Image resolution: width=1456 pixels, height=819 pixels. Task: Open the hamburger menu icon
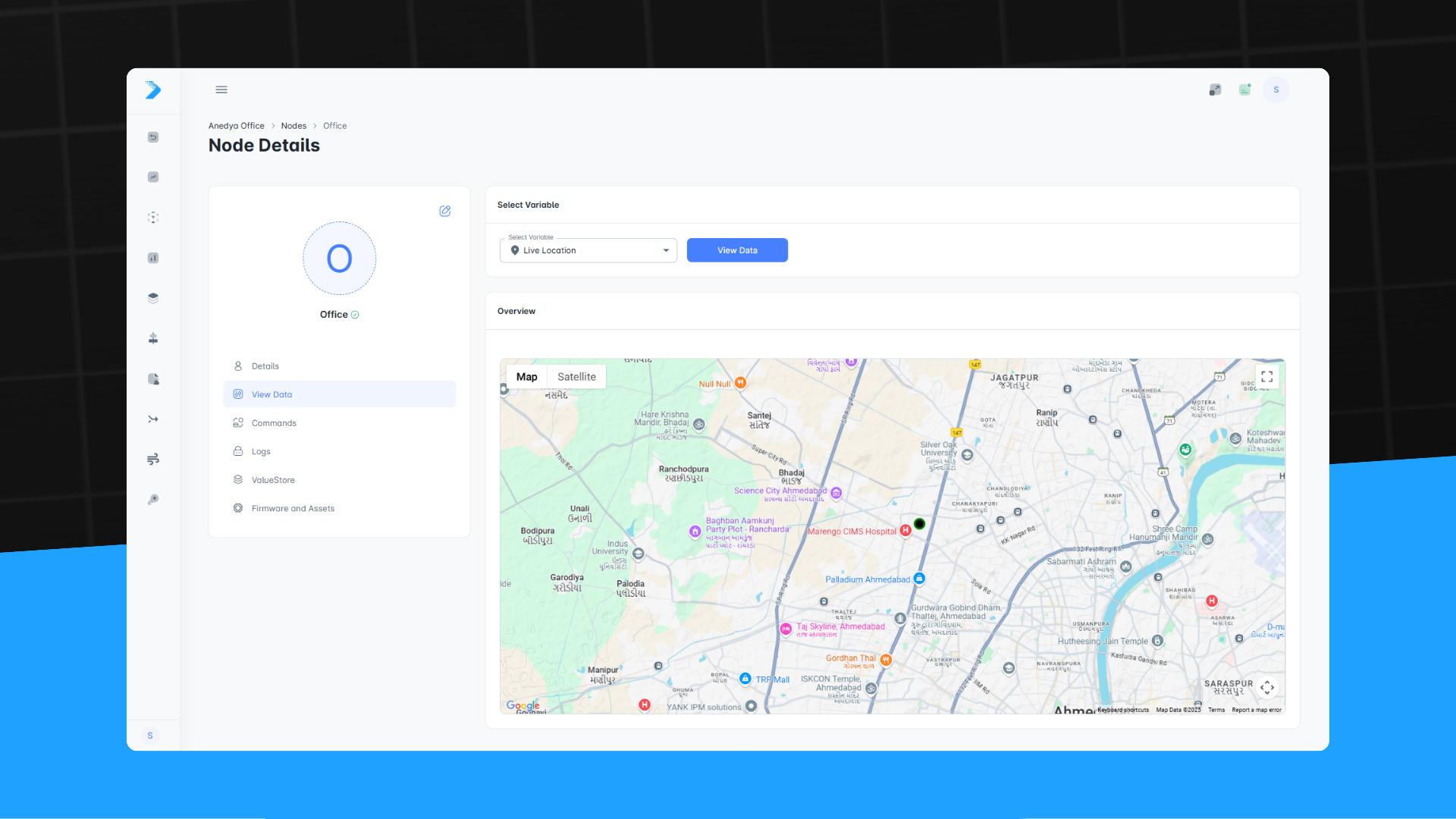[221, 89]
